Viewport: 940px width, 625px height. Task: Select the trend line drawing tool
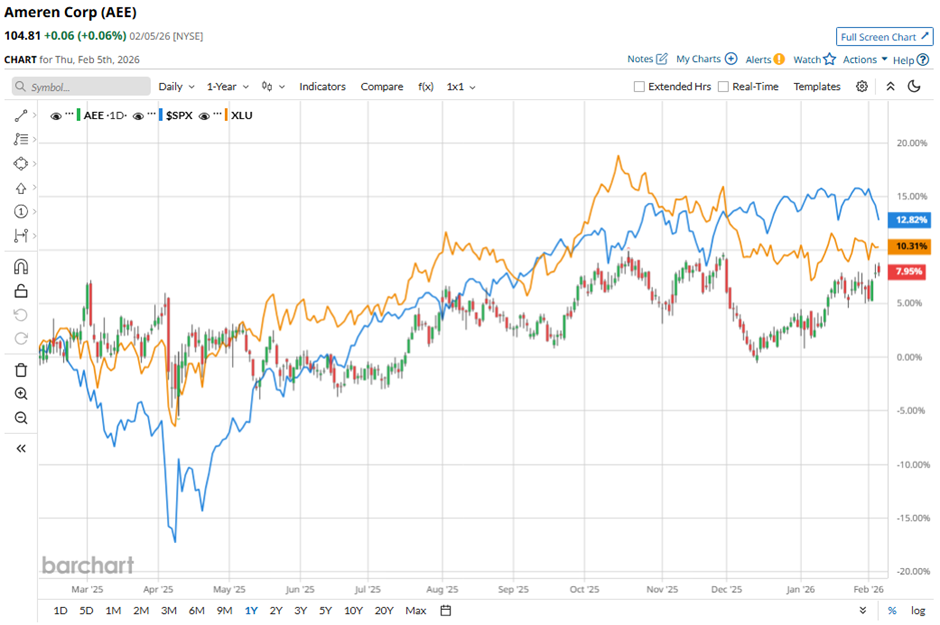(20, 116)
